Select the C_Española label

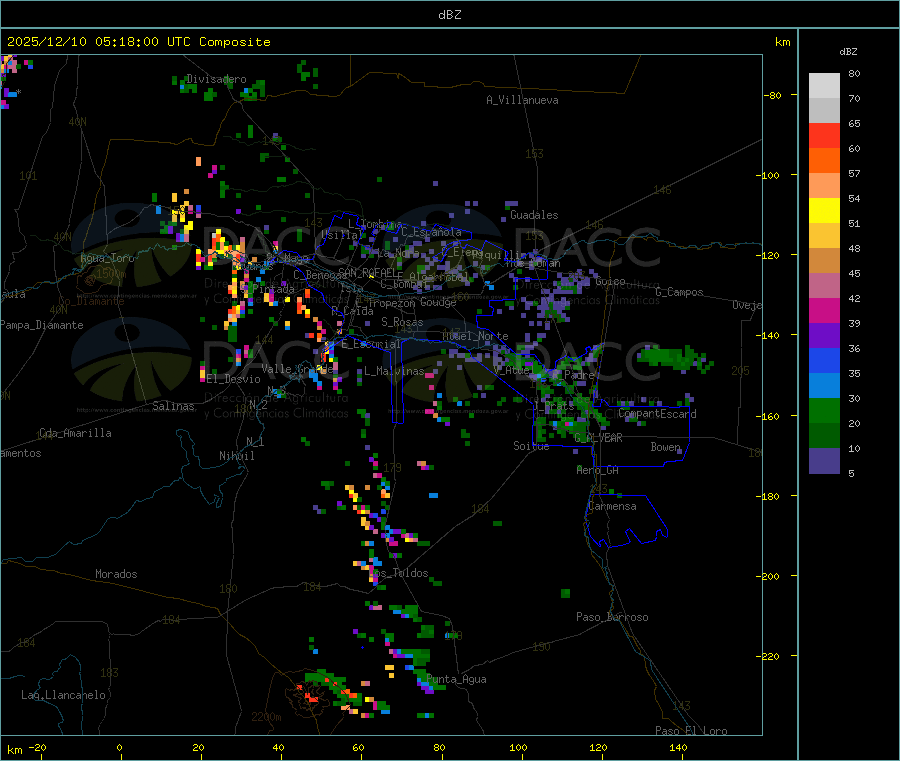click(x=432, y=232)
